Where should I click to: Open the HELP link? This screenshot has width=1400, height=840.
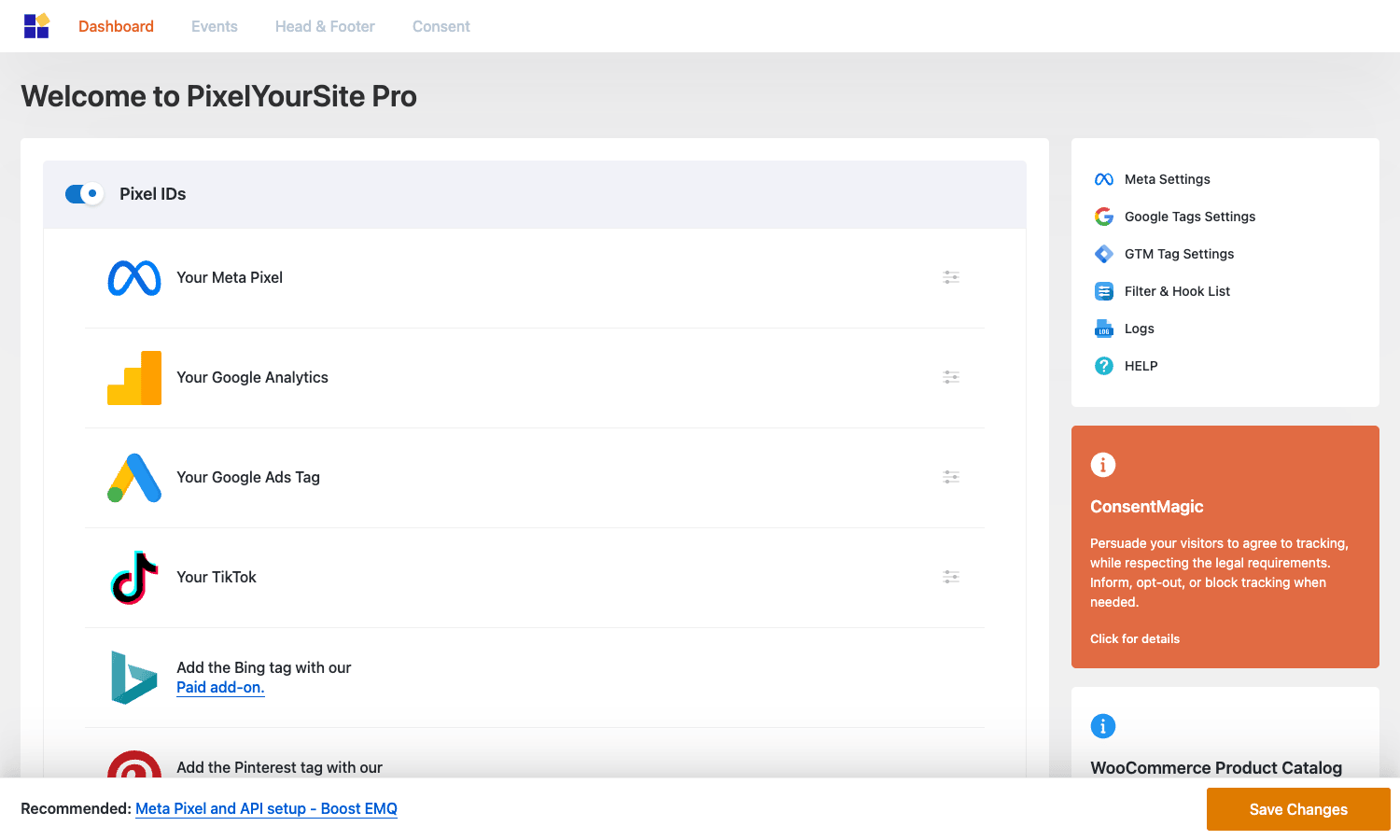[1141, 366]
